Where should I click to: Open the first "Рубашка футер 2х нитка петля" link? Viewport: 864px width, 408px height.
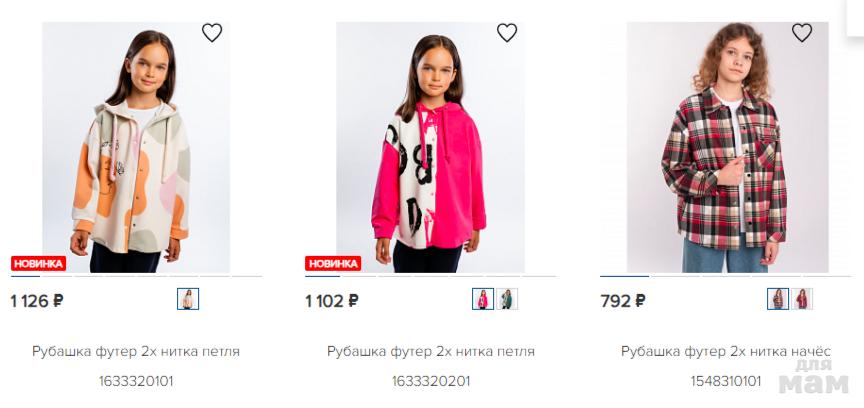[136, 351]
